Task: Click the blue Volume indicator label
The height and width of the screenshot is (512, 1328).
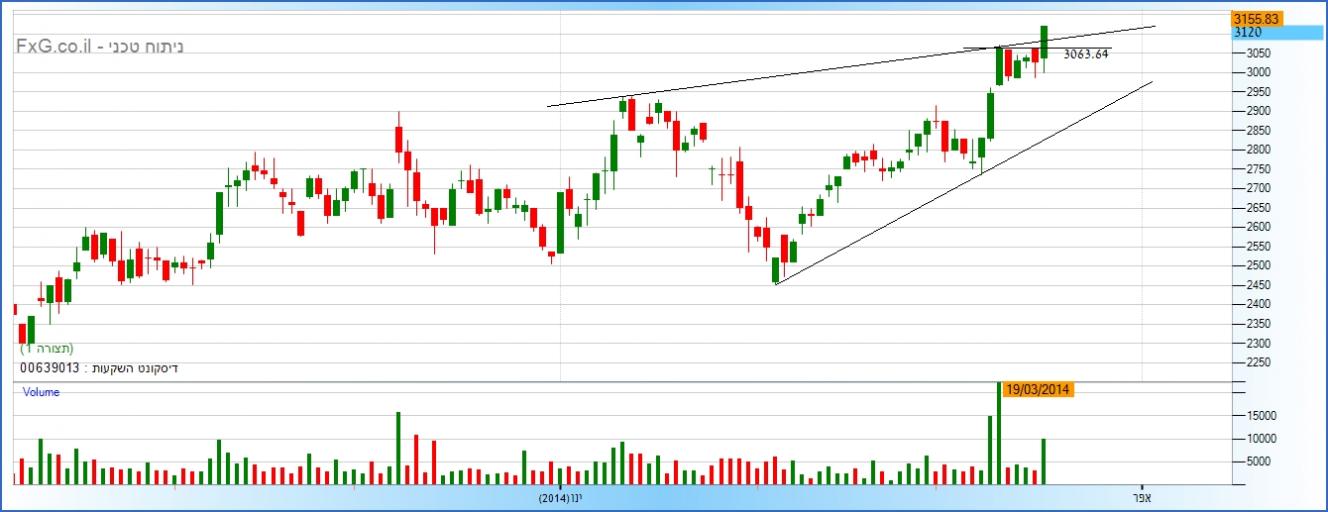Action: tap(41, 392)
